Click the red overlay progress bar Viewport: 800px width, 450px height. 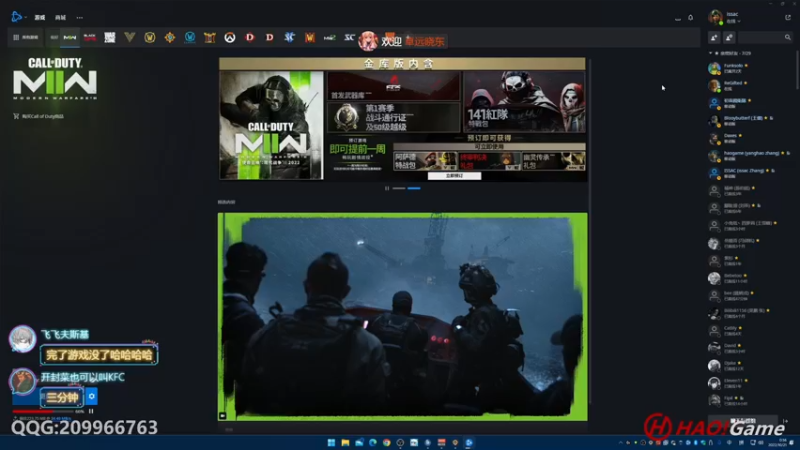coord(43,411)
